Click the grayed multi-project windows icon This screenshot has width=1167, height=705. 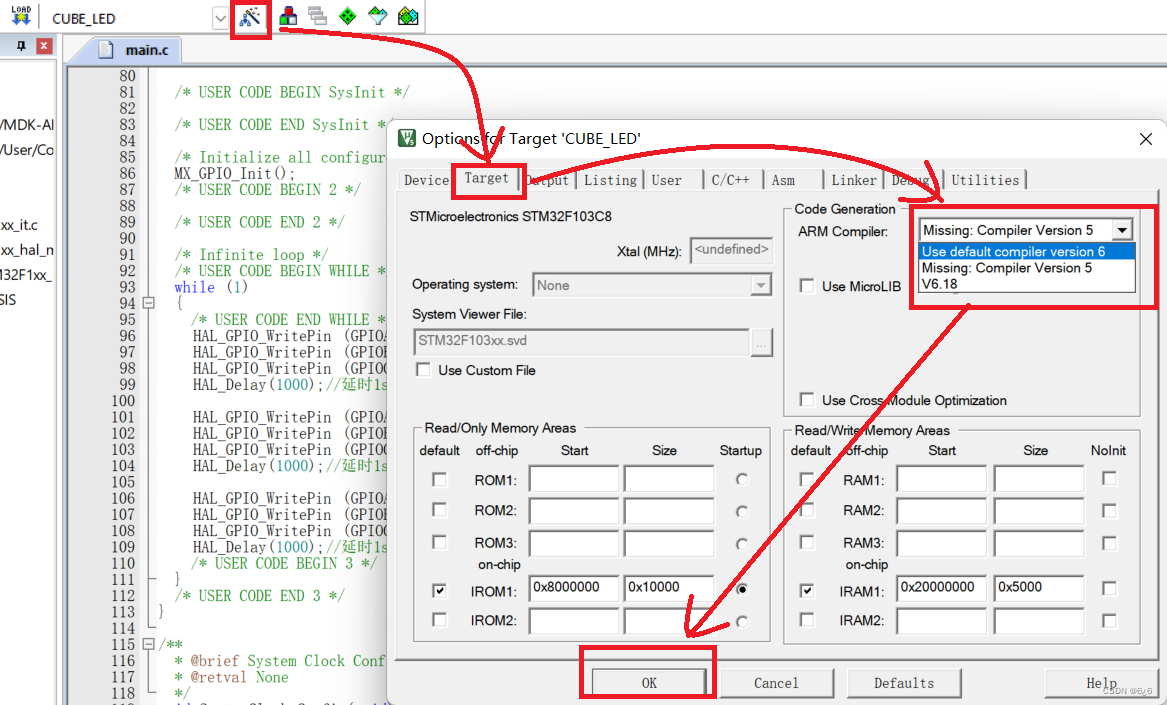318,16
